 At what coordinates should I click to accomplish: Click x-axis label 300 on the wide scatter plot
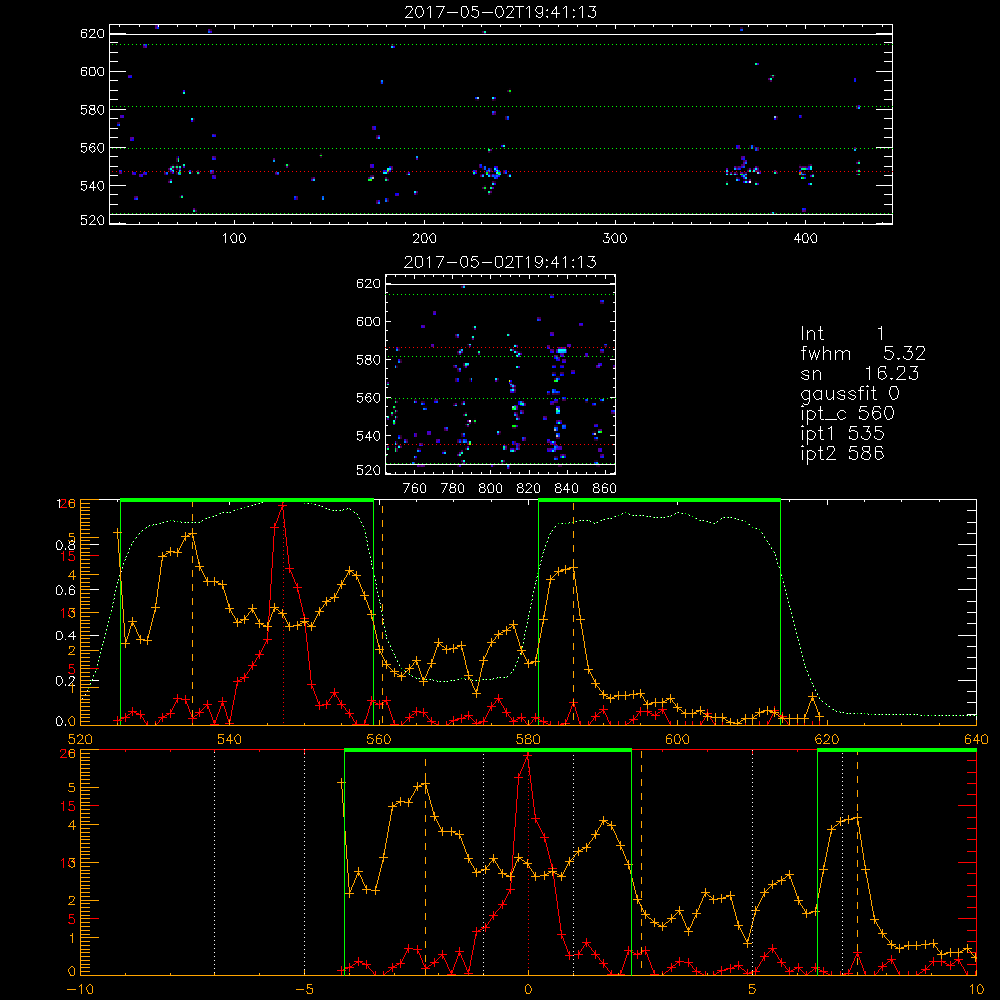[615, 239]
